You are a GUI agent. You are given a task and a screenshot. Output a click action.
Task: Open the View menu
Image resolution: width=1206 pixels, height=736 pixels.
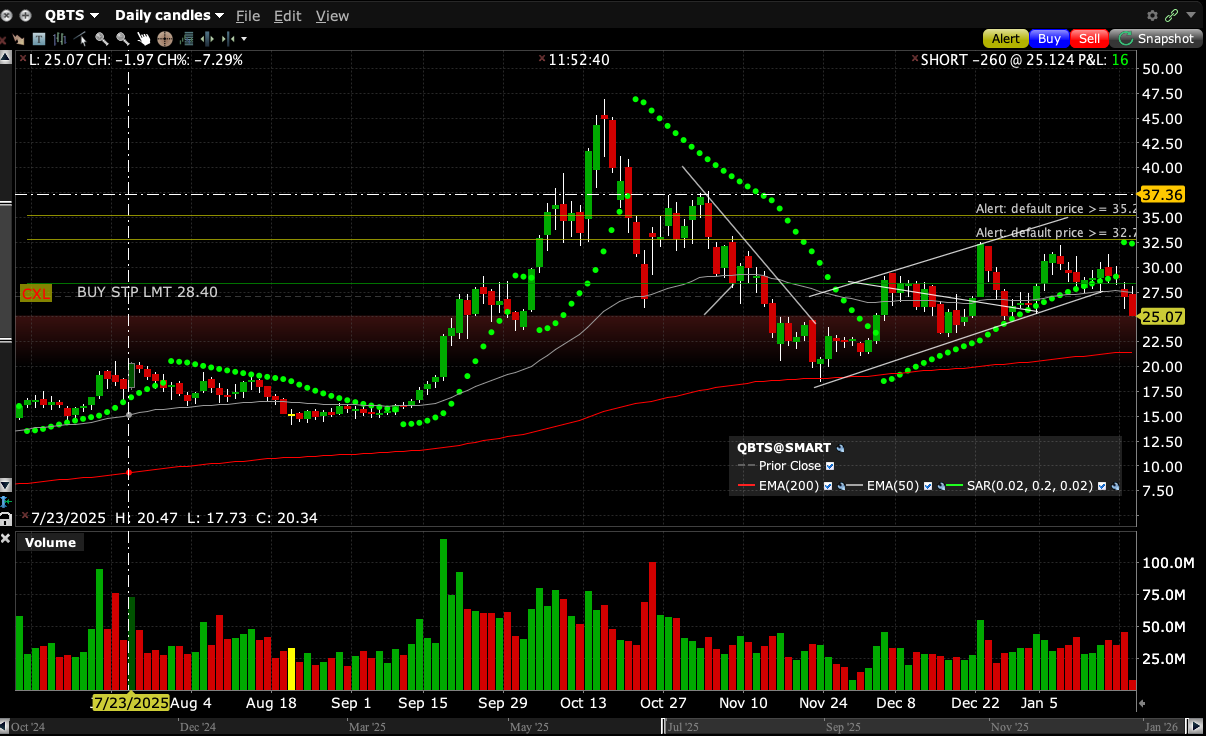pos(332,15)
